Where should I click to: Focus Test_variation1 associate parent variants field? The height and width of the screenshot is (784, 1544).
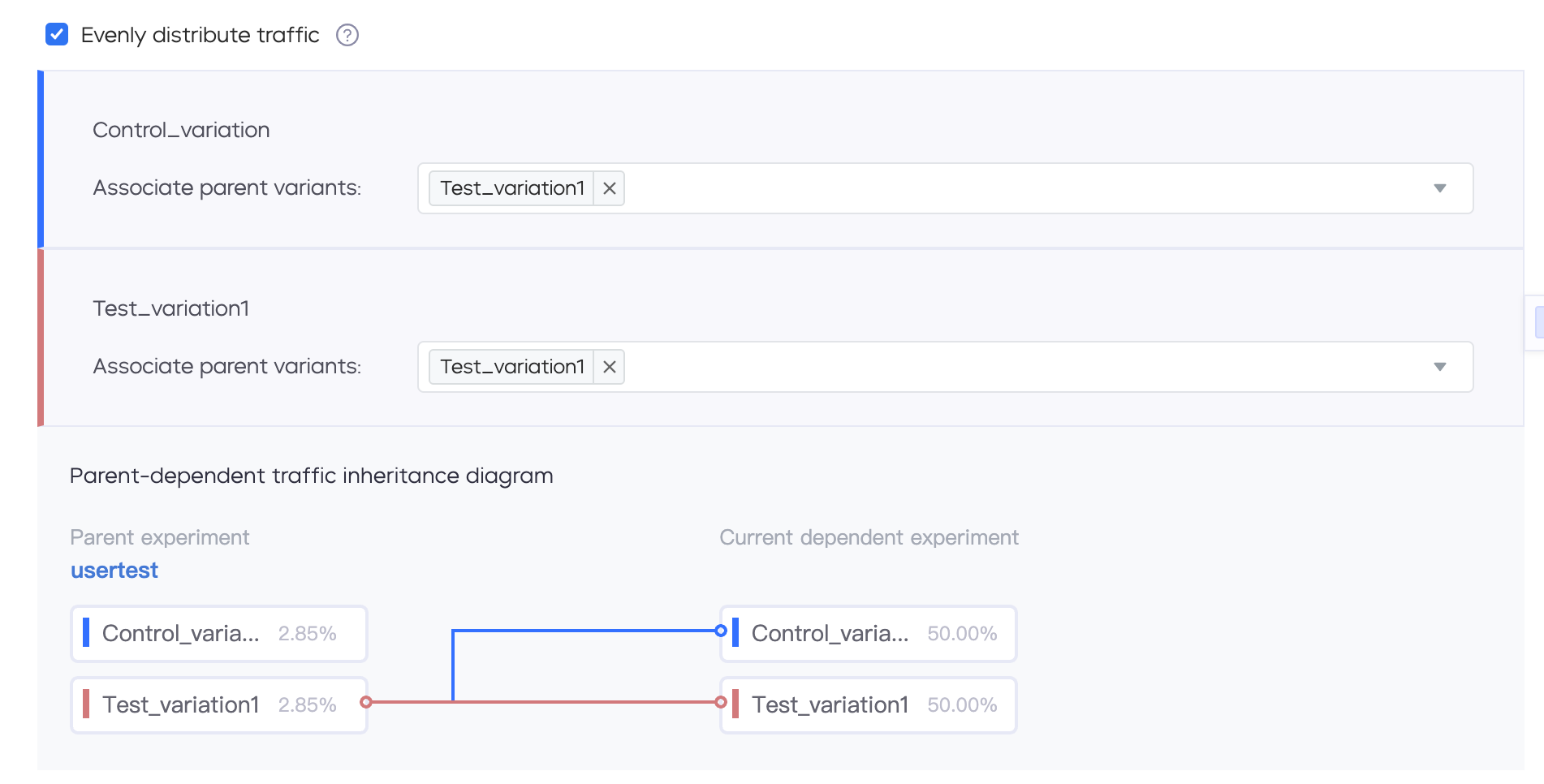pos(946,367)
